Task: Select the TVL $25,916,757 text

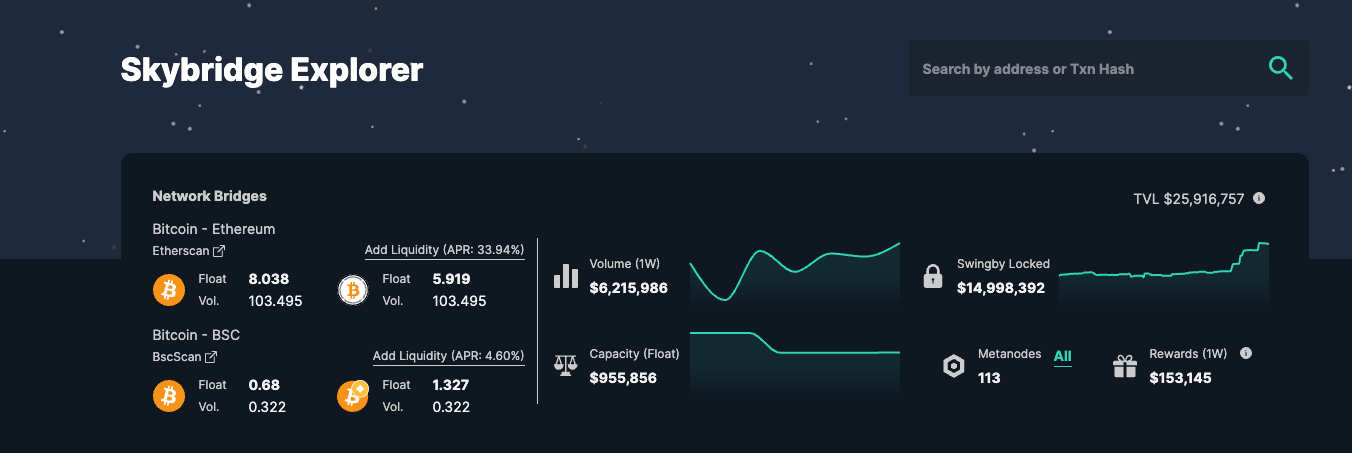Action: 1189,199
